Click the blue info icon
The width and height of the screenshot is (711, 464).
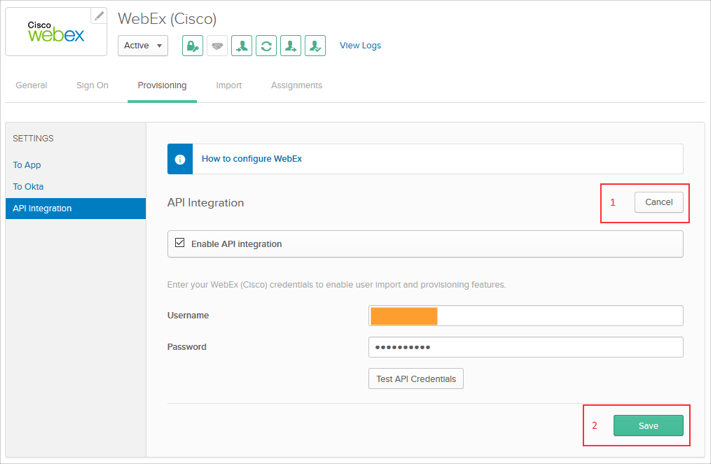(x=180, y=159)
